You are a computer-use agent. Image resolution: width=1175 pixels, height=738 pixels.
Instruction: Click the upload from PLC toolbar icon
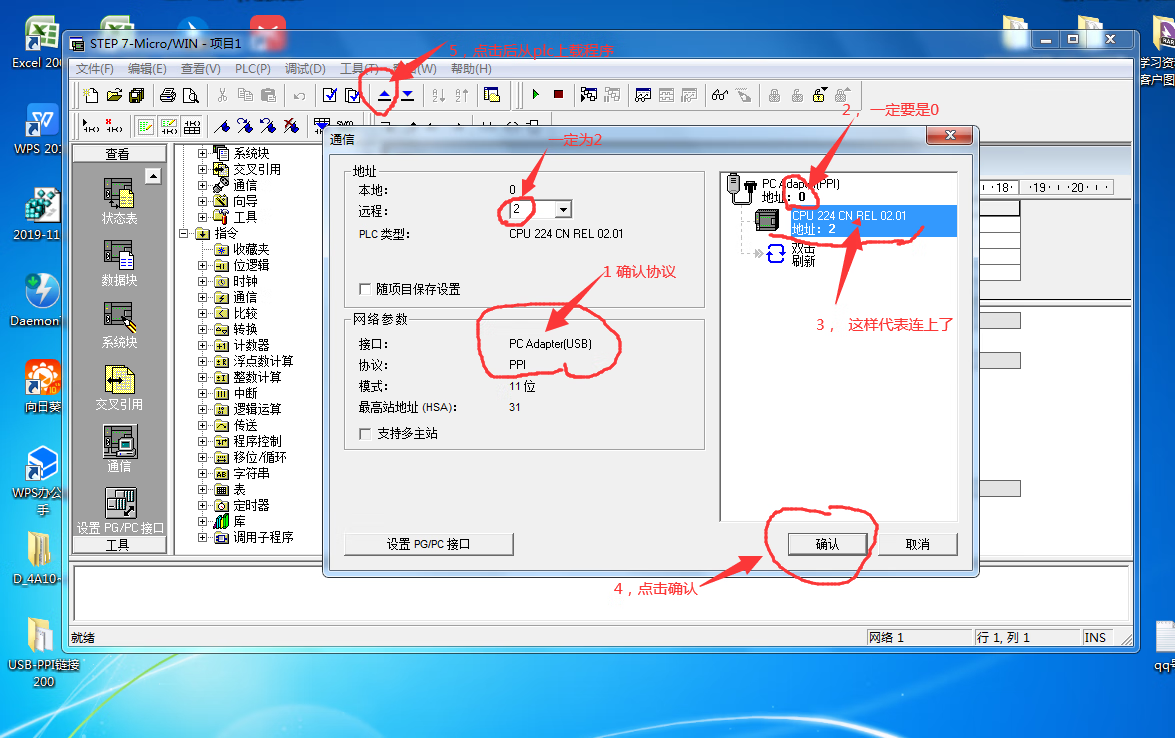[x=385, y=96]
